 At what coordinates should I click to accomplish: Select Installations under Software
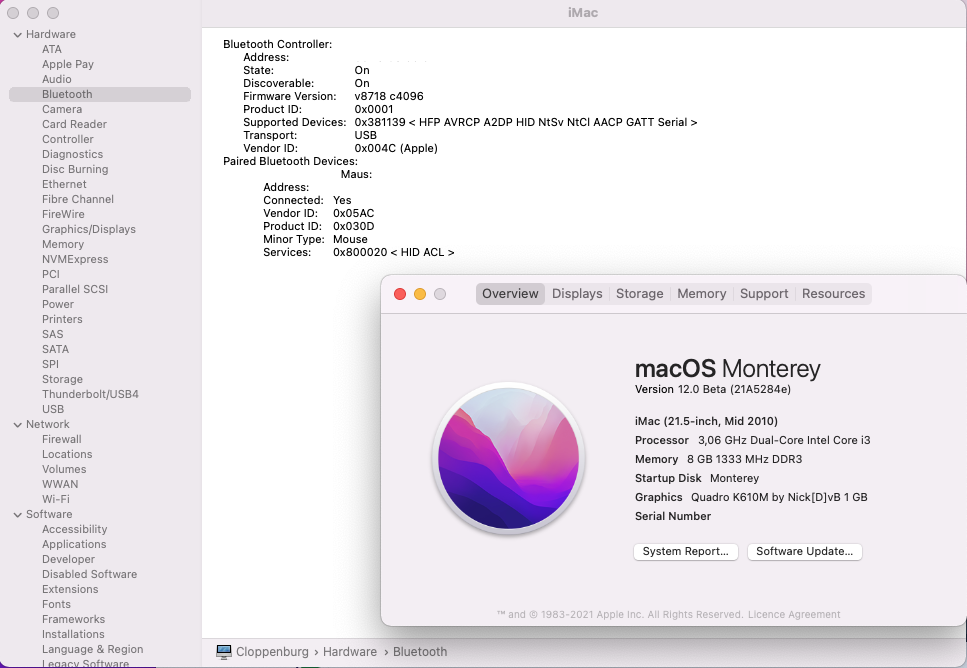(x=73, y=634)
